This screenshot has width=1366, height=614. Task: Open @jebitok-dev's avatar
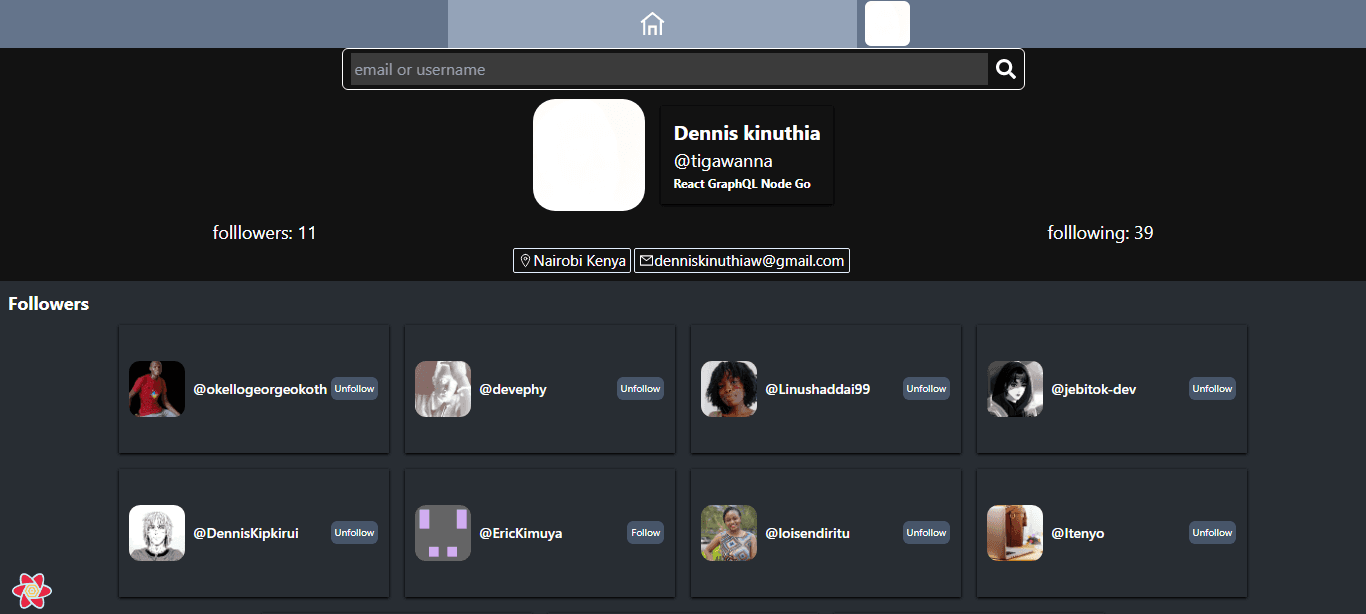tap(1015, 389)
